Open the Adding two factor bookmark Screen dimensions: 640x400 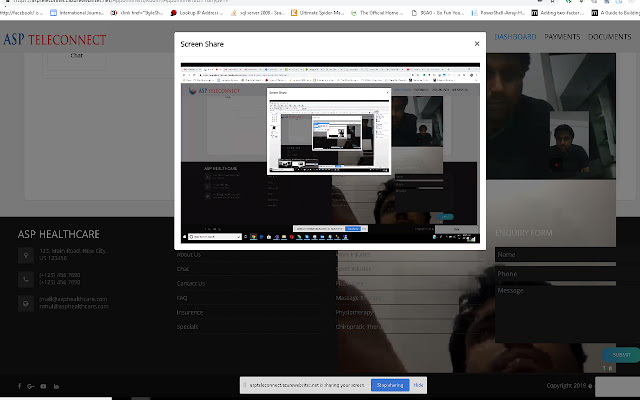[x=558, y=13]
